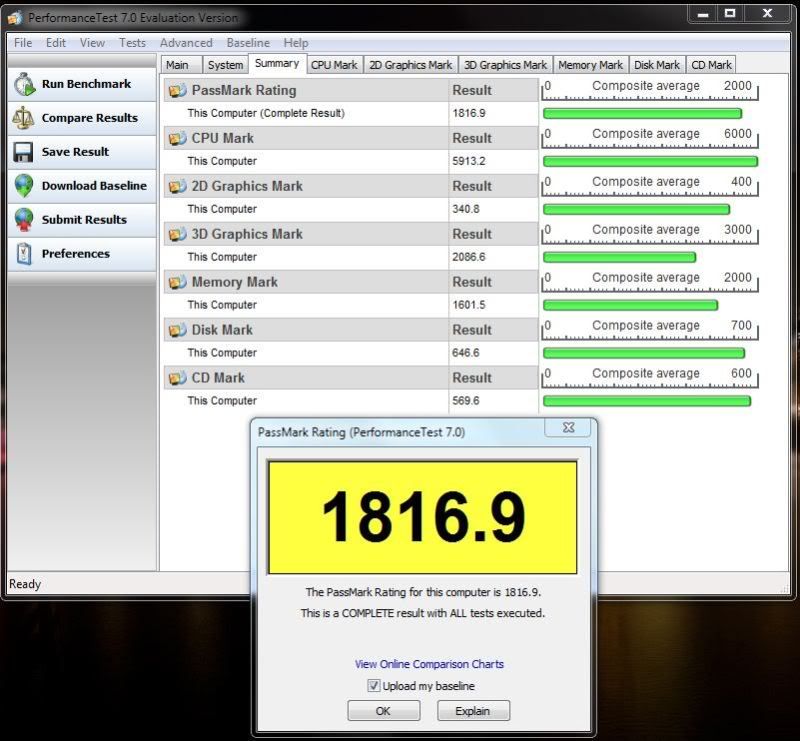
Task: Open the Help menu
Action: (x=296, y=43)
